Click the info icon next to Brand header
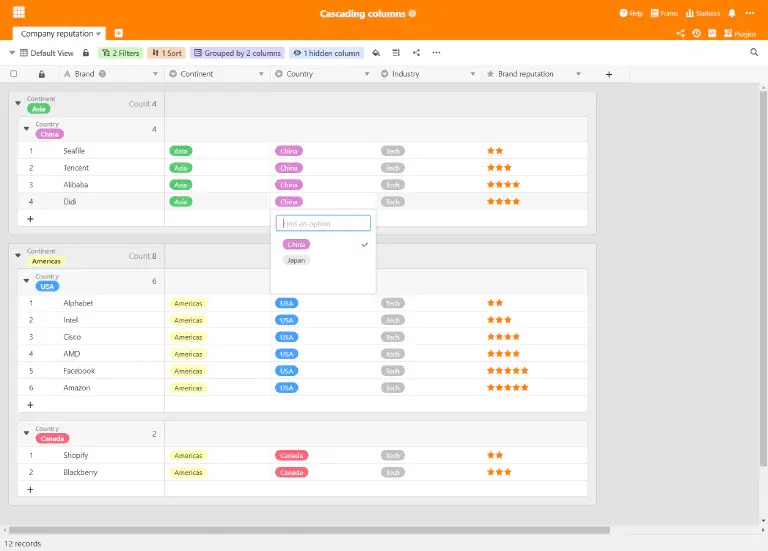Screen dimensions: 768x551 tap(102, 73)
